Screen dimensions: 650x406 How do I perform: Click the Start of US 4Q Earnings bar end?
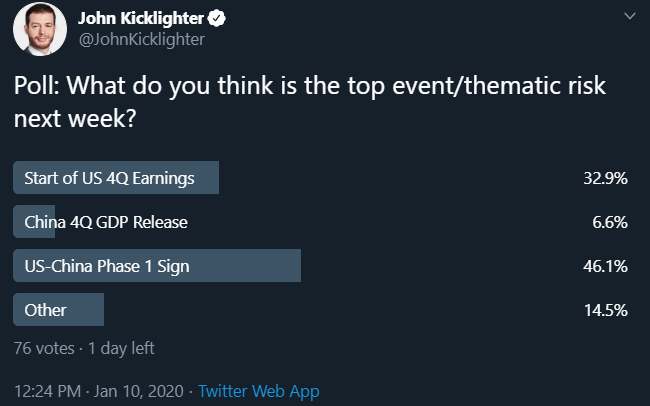coord(215,177)
